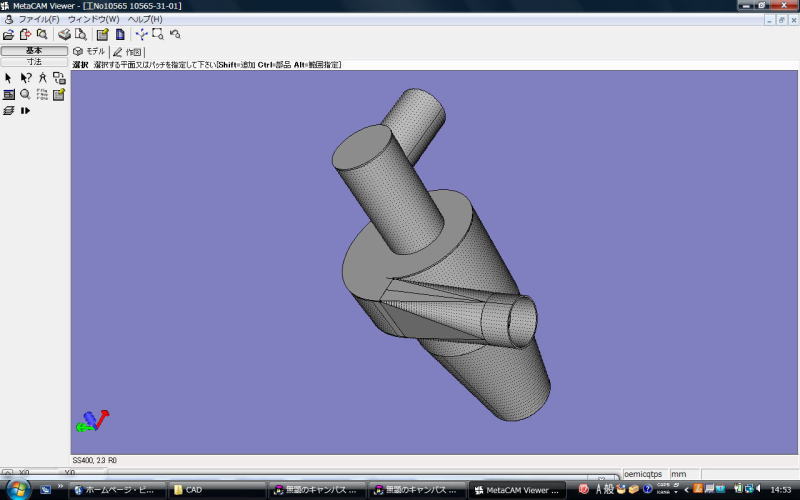Click the 3D axis triad indicator
The height and width of the screenshot is (500, 800).
pyautogui.click(x=92, y=420)
